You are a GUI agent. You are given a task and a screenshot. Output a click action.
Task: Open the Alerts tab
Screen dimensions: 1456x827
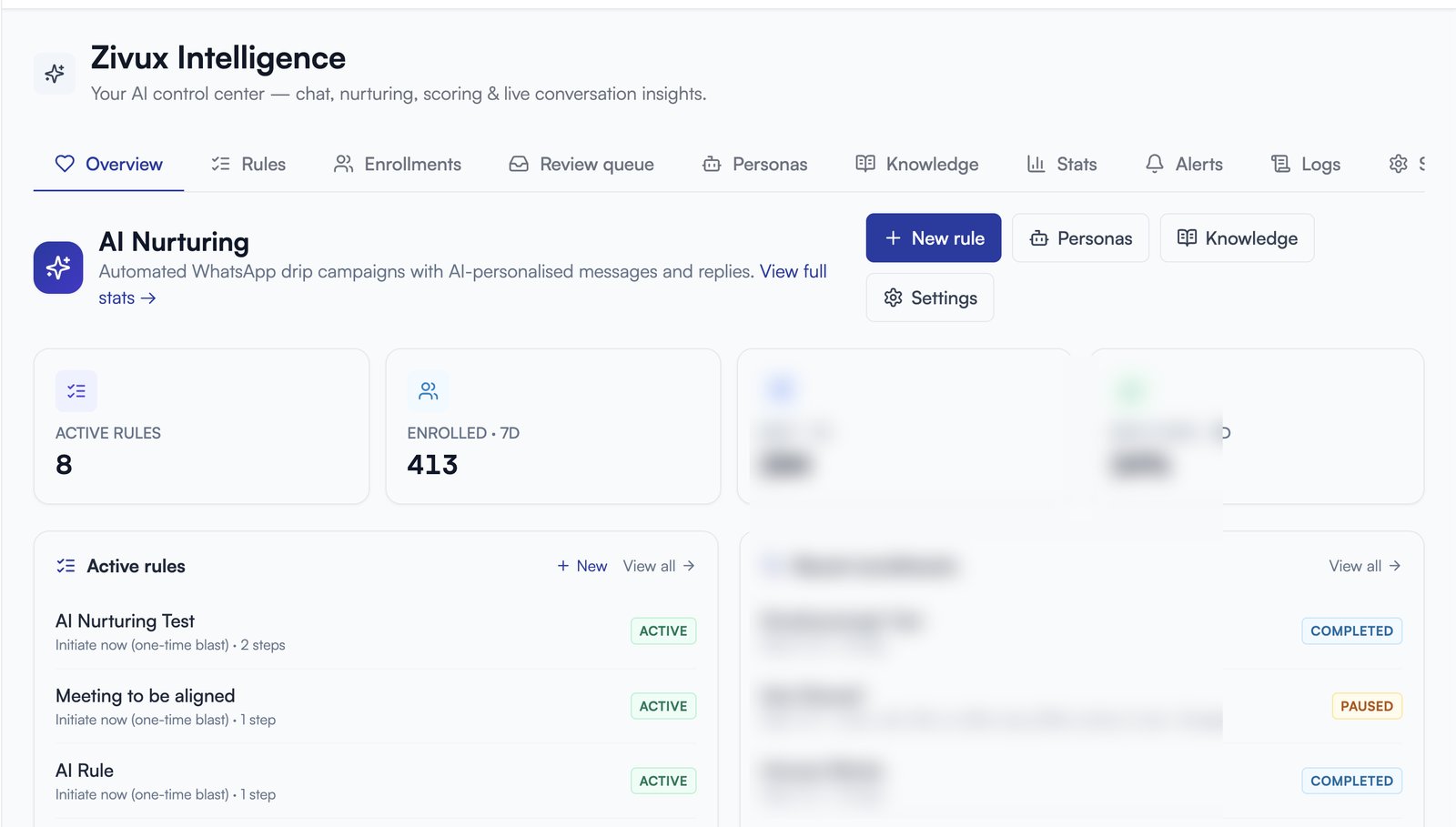pos(1184,164)
